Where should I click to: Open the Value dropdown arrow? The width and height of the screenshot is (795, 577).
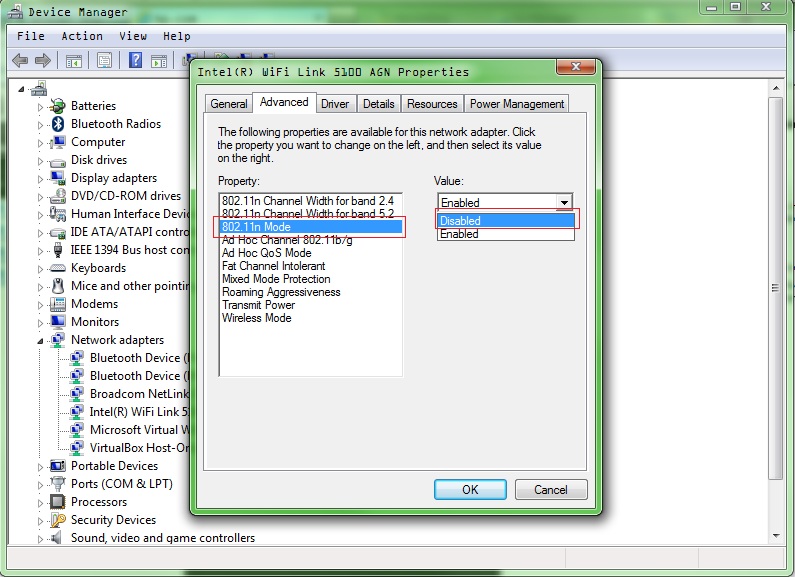pos(564,202)
